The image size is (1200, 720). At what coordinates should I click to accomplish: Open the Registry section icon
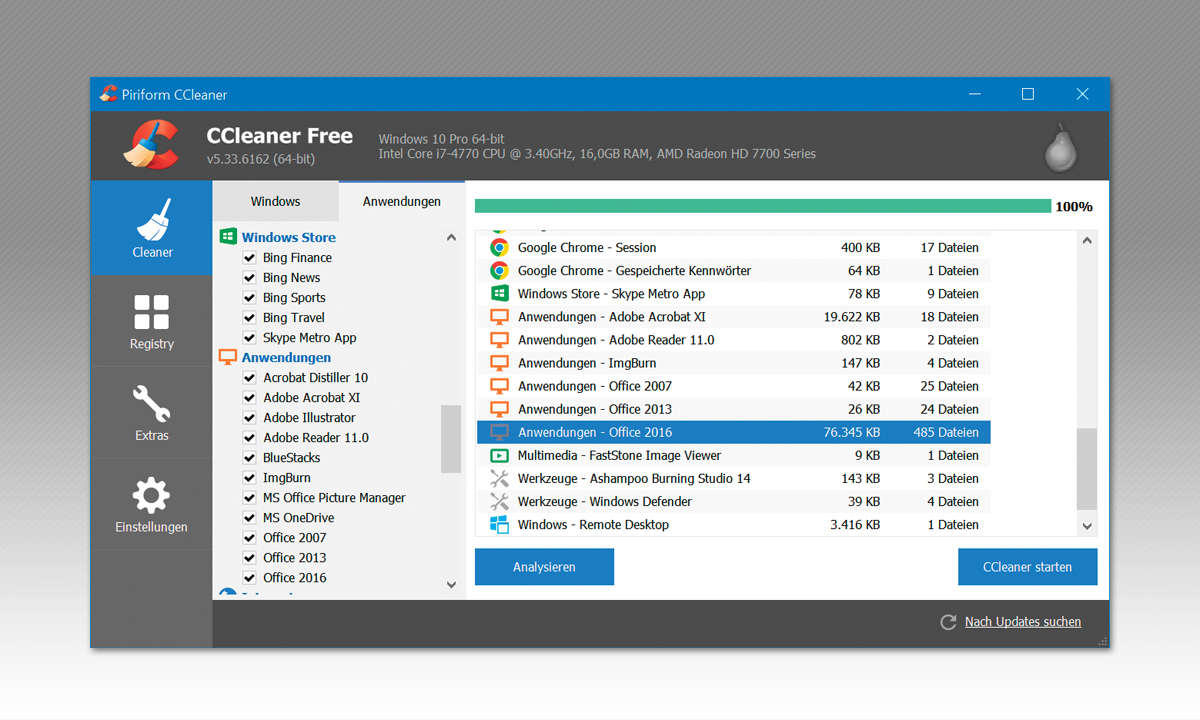coord(152,312)
